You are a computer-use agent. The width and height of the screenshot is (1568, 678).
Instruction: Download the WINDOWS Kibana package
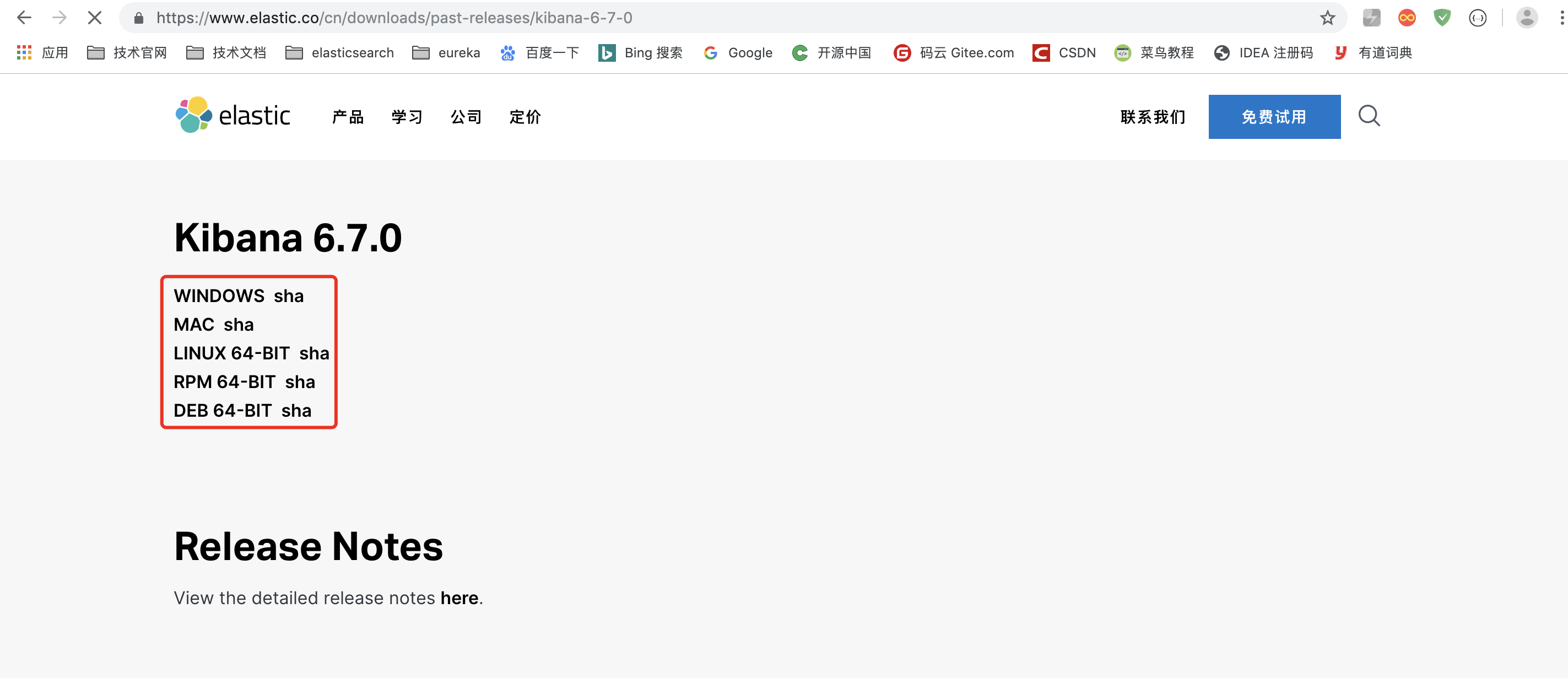[x=219, y=296]
